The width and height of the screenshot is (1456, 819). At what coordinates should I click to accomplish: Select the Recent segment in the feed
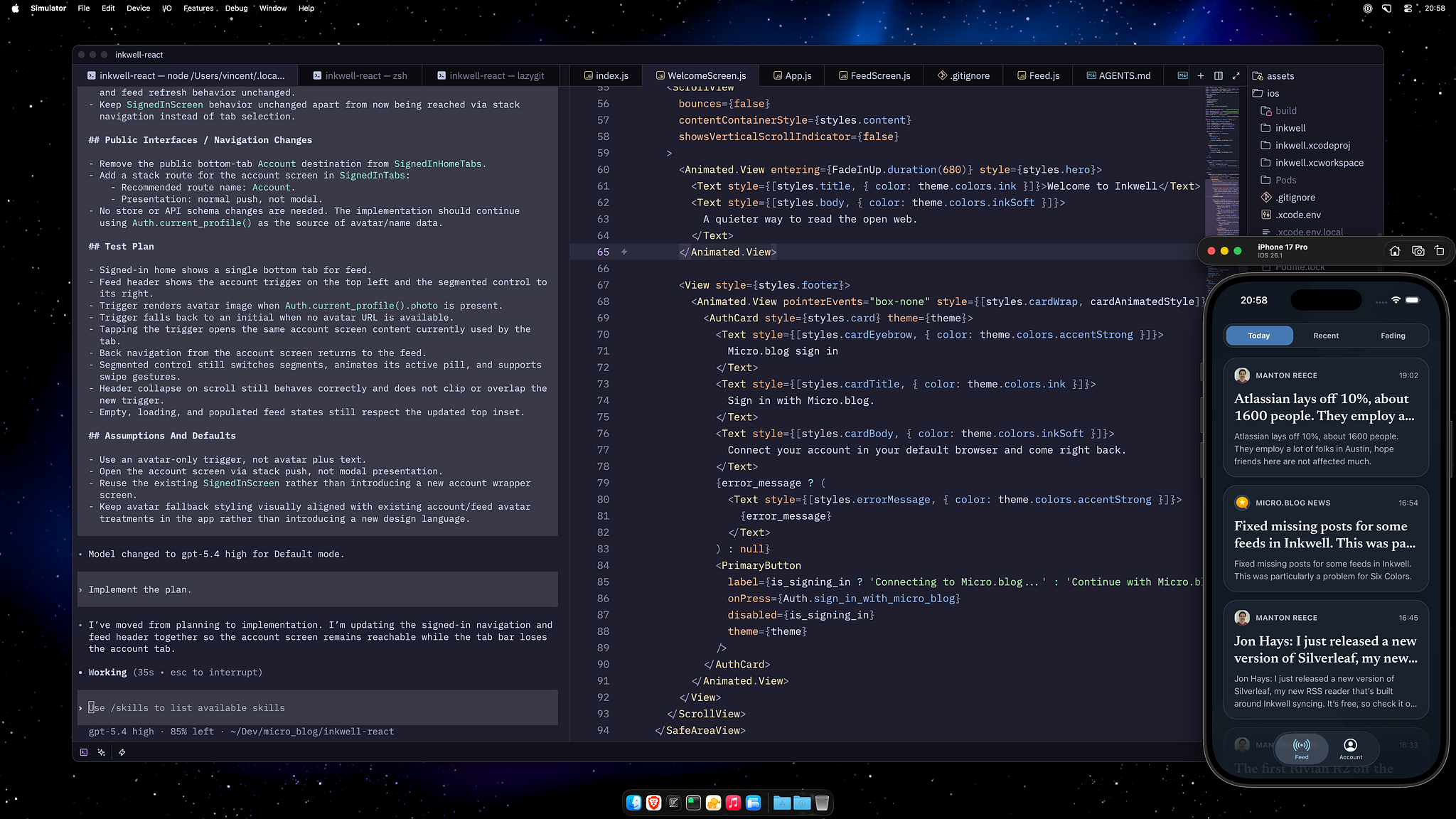pyautogui.click(x=1325, y=336)
